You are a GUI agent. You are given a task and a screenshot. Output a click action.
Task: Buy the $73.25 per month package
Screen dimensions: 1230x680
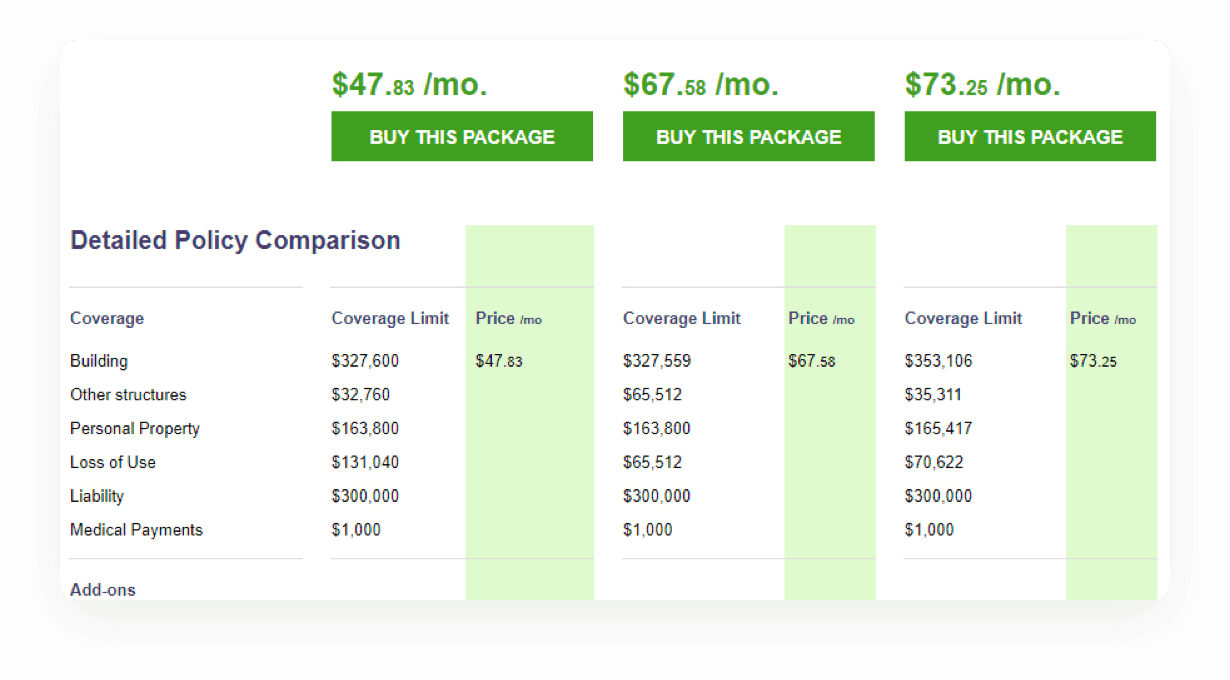[x=1030, y=136]
